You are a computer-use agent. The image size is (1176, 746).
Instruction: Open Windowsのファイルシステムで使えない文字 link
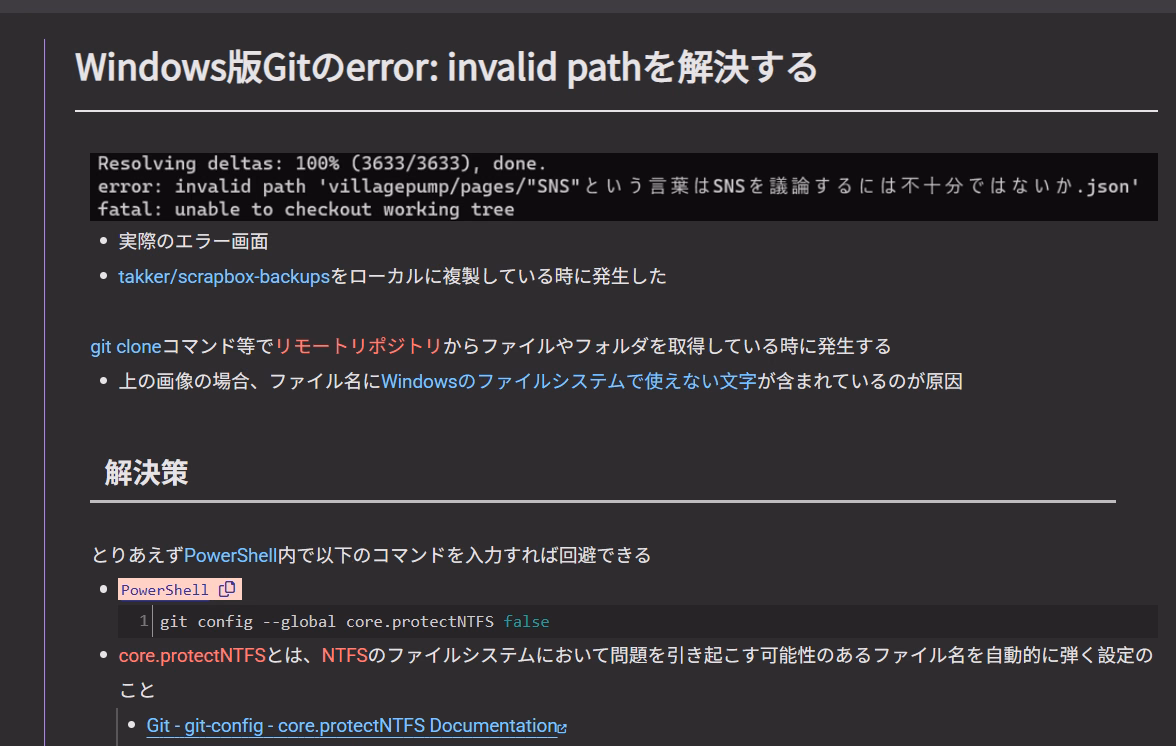[568, 382]
